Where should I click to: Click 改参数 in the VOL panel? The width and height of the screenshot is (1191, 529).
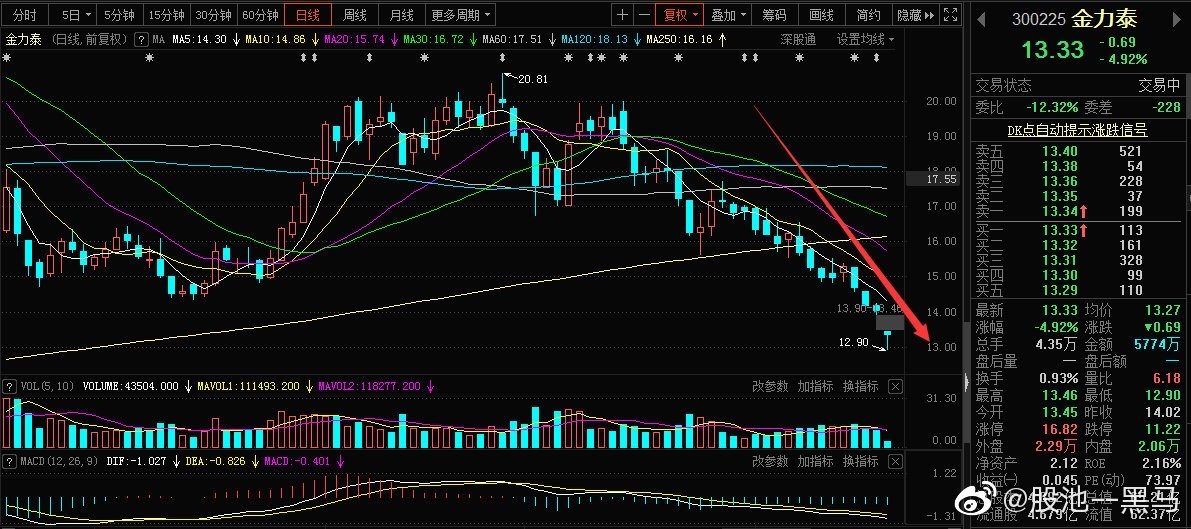pos(770,386)
